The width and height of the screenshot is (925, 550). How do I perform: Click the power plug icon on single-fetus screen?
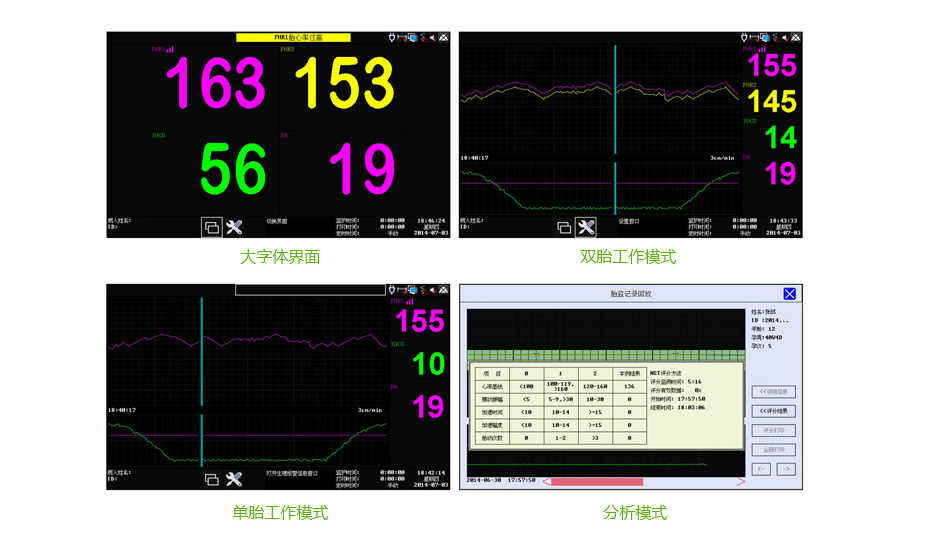391,290
